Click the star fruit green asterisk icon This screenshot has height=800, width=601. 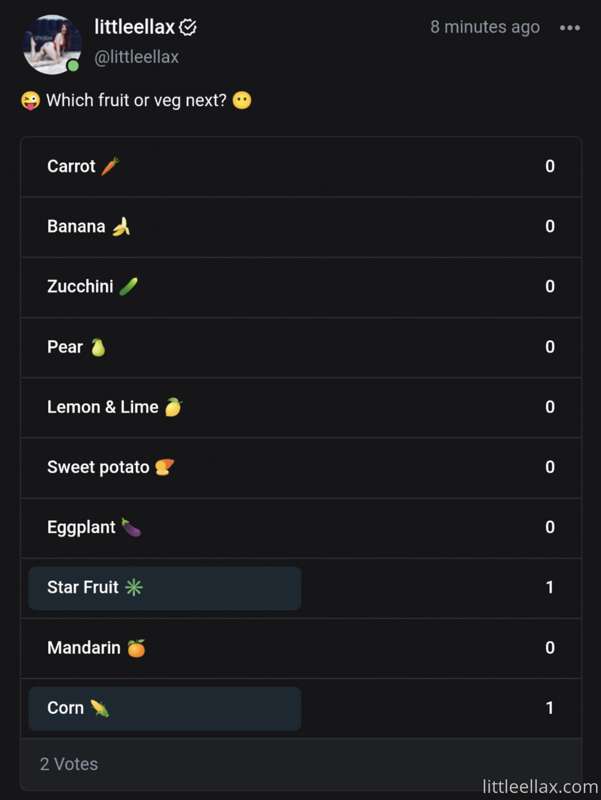134,587
